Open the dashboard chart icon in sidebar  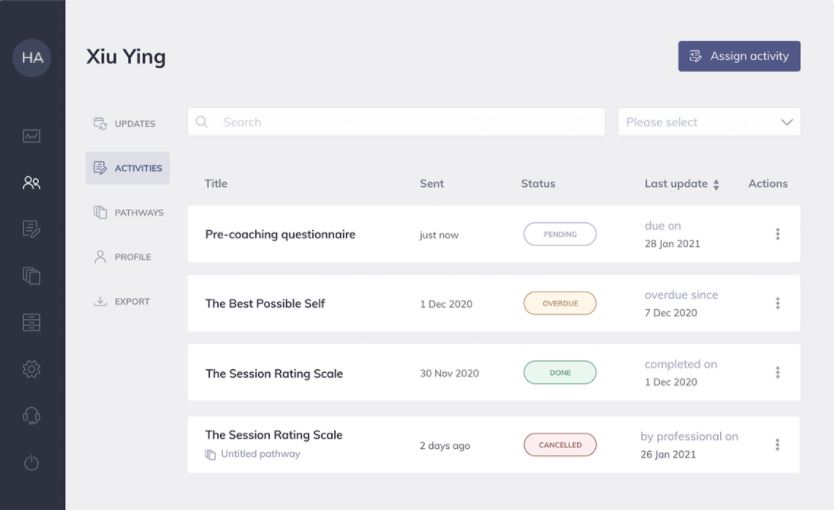[x=32, y=136]
